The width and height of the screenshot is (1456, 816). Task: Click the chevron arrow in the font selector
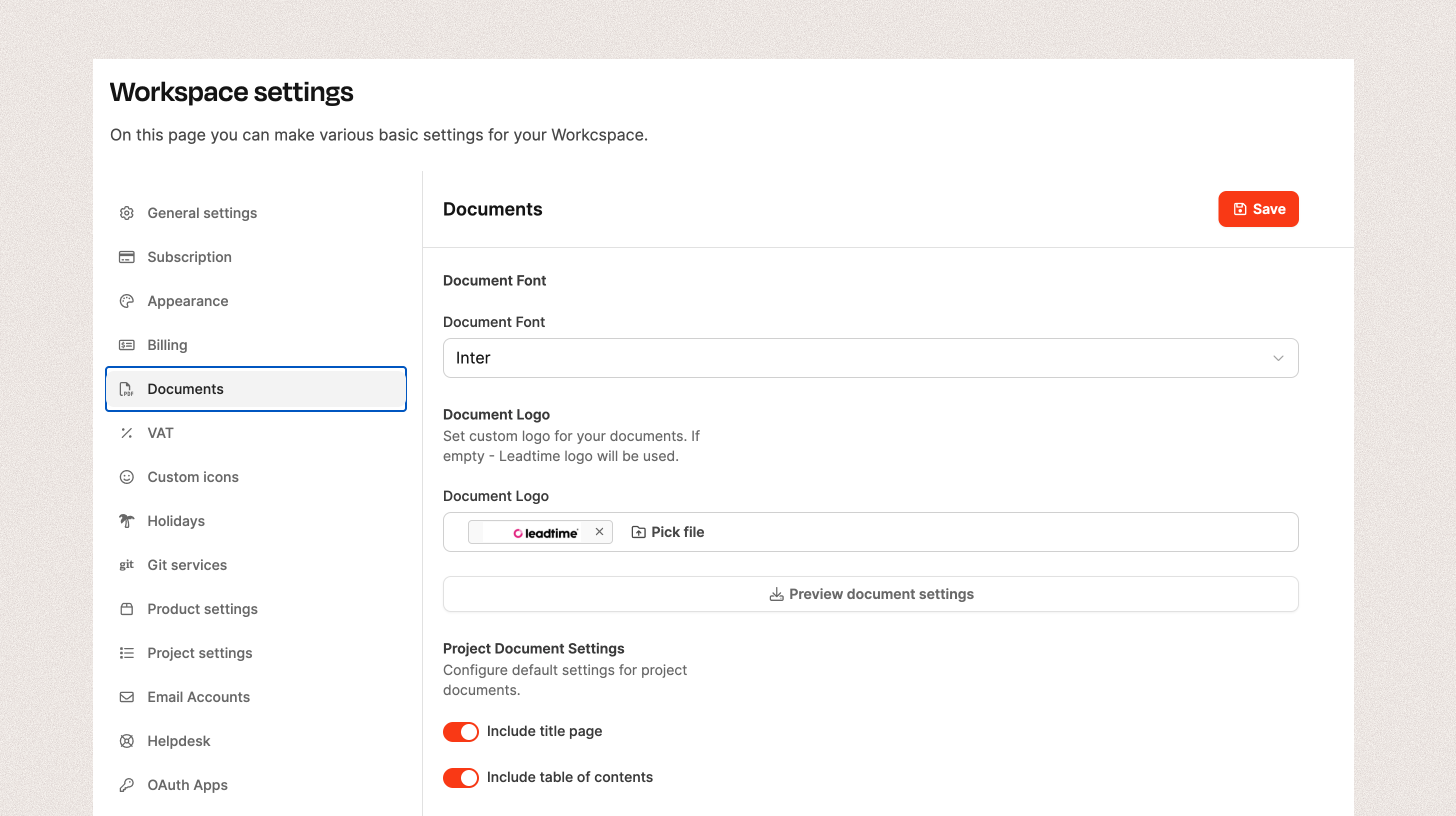pyautogui.click(x=1278, y=358)
